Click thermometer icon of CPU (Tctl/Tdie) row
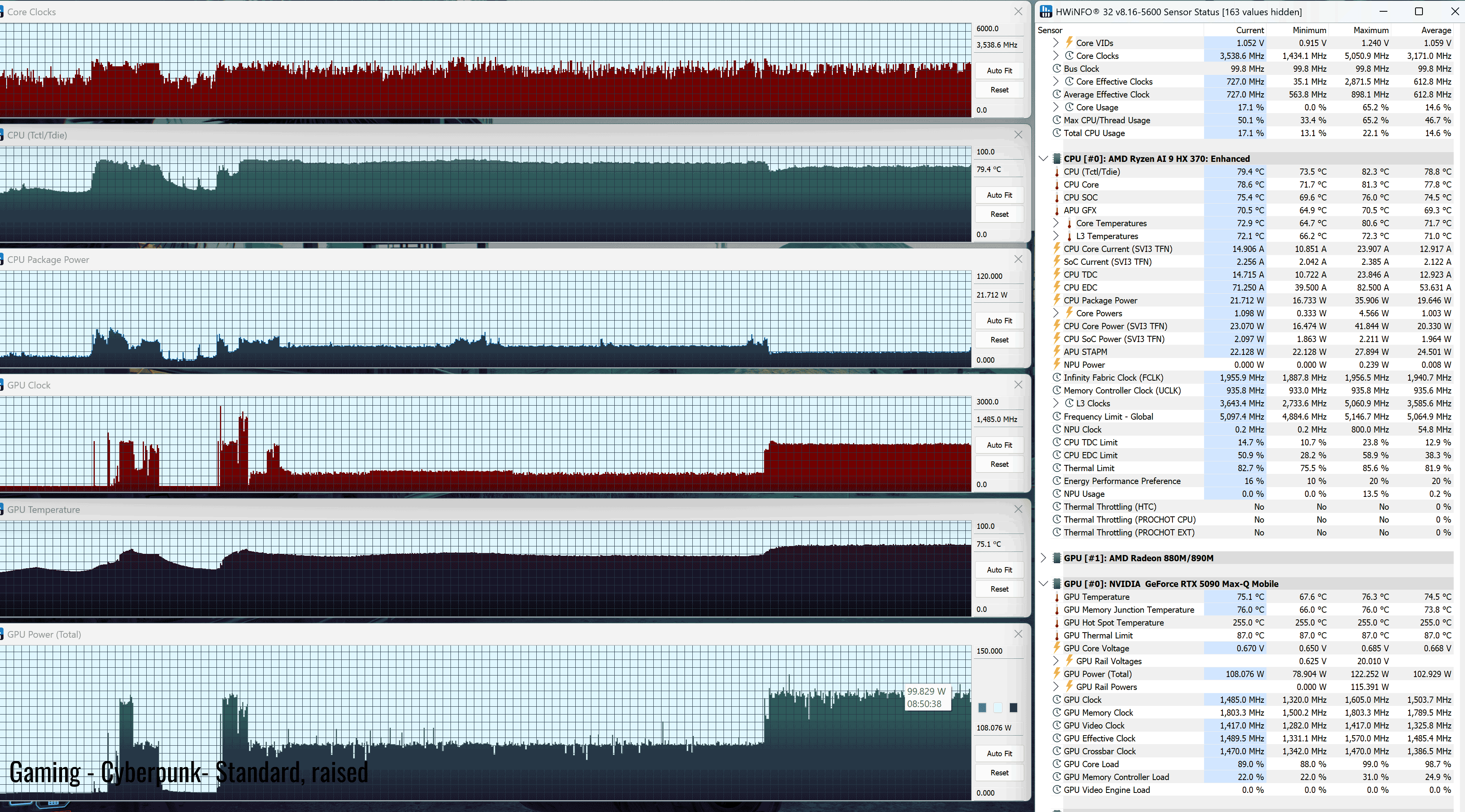Viewport: 1465px width, 812px height. 1057,172
